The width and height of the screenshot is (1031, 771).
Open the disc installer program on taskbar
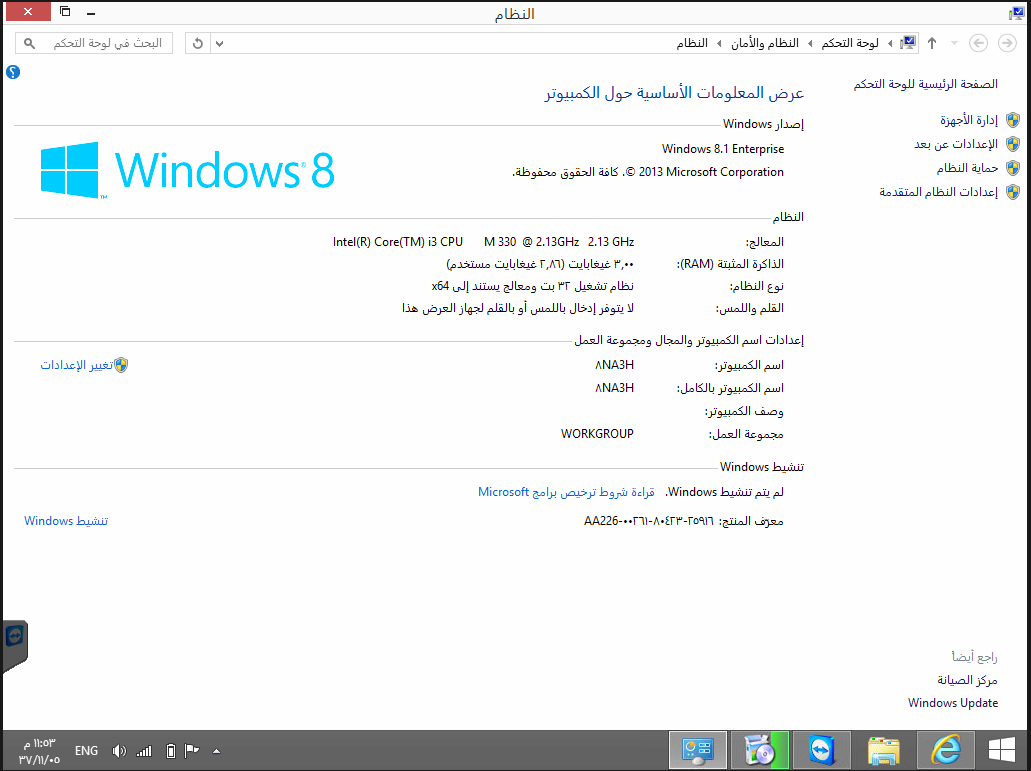760,750
